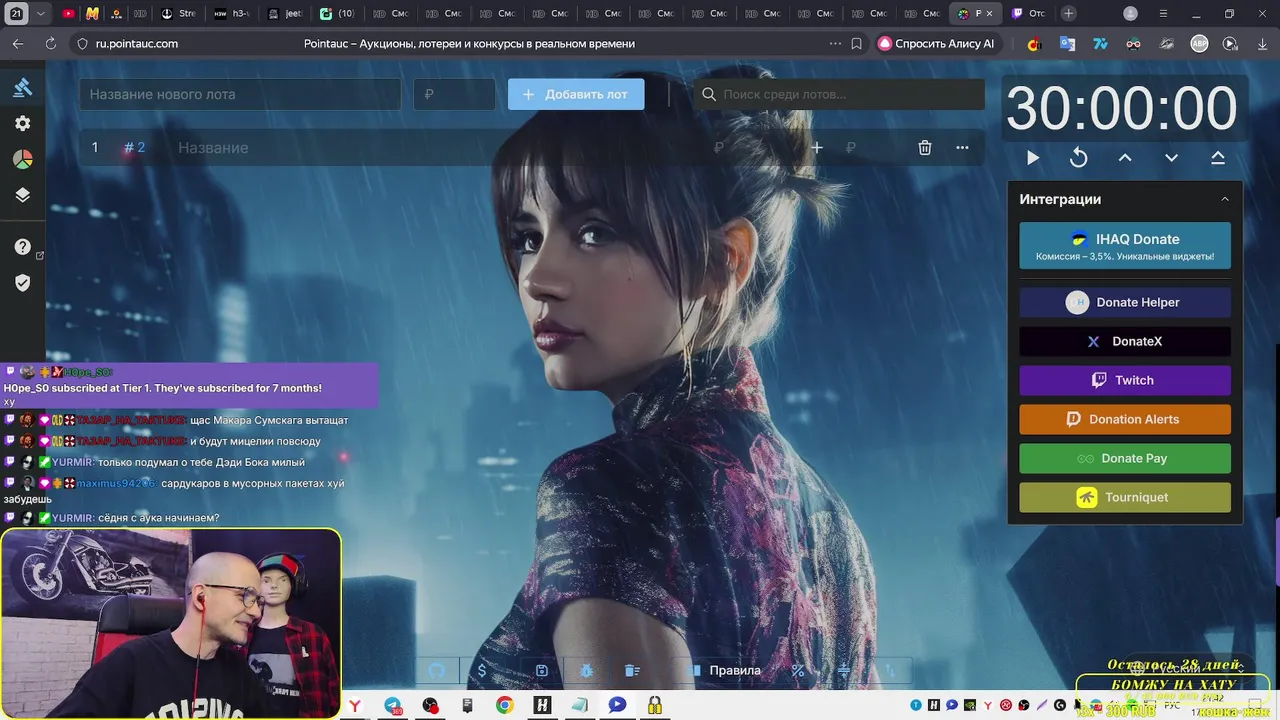This screenshot has width=1280, height=720.
Task: Close the active Pointauc tab
Action: click(989, 13)
